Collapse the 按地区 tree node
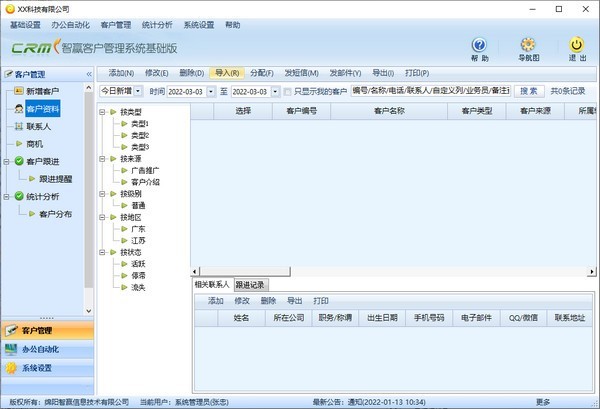 click(x=104, y=216)
